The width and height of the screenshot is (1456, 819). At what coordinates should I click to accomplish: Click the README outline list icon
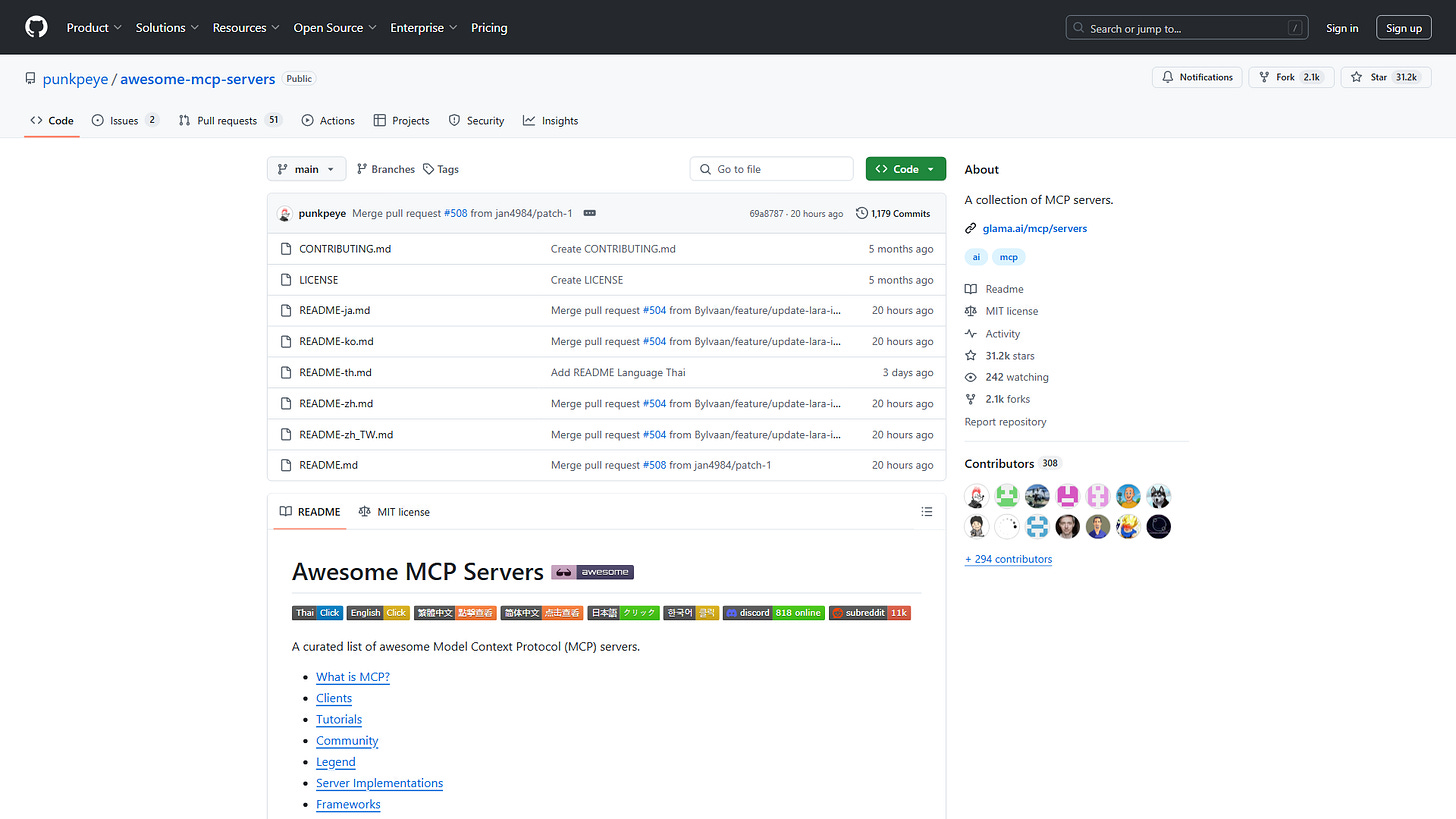click(927, 512)
